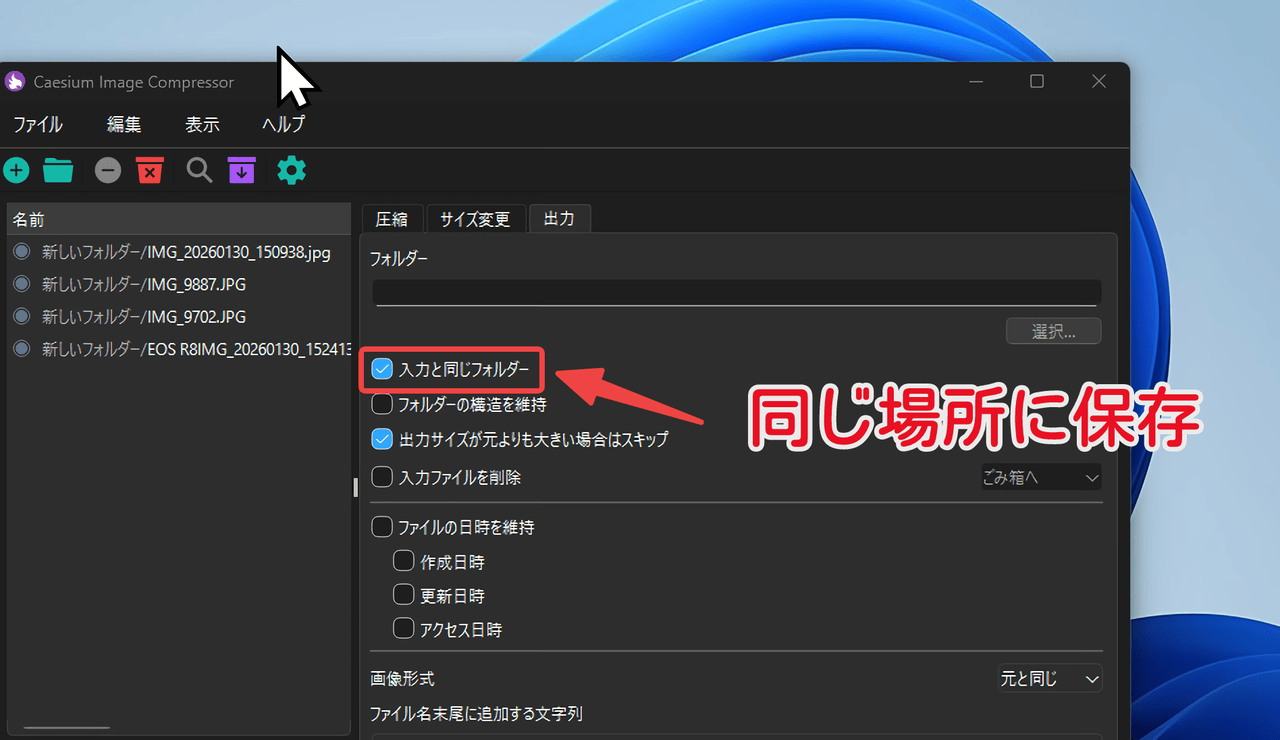
Task: Toggle 出力サイズが元よりも大きい場合はスキップ checkbox
Action: pos(382,438)
